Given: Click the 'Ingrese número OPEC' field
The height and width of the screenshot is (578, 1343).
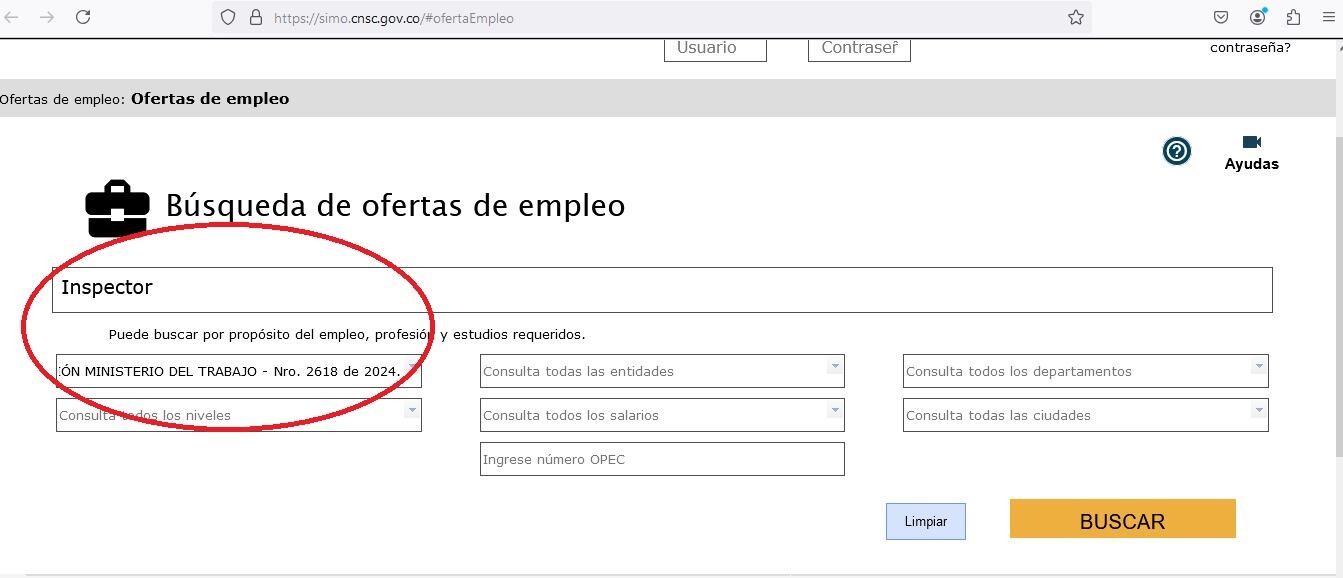Looking at the screenshot, I should click(662, 459).
